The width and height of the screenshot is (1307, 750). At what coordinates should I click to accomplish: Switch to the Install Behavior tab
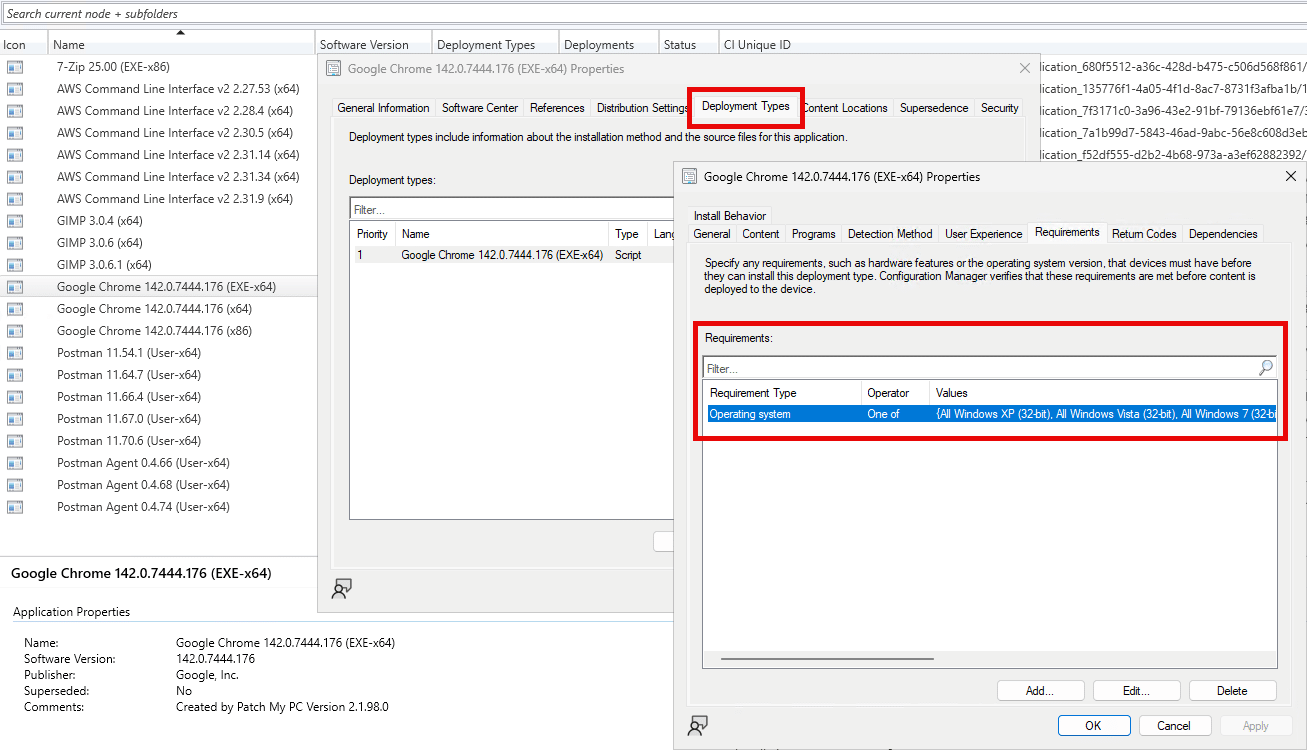[730, 215]
